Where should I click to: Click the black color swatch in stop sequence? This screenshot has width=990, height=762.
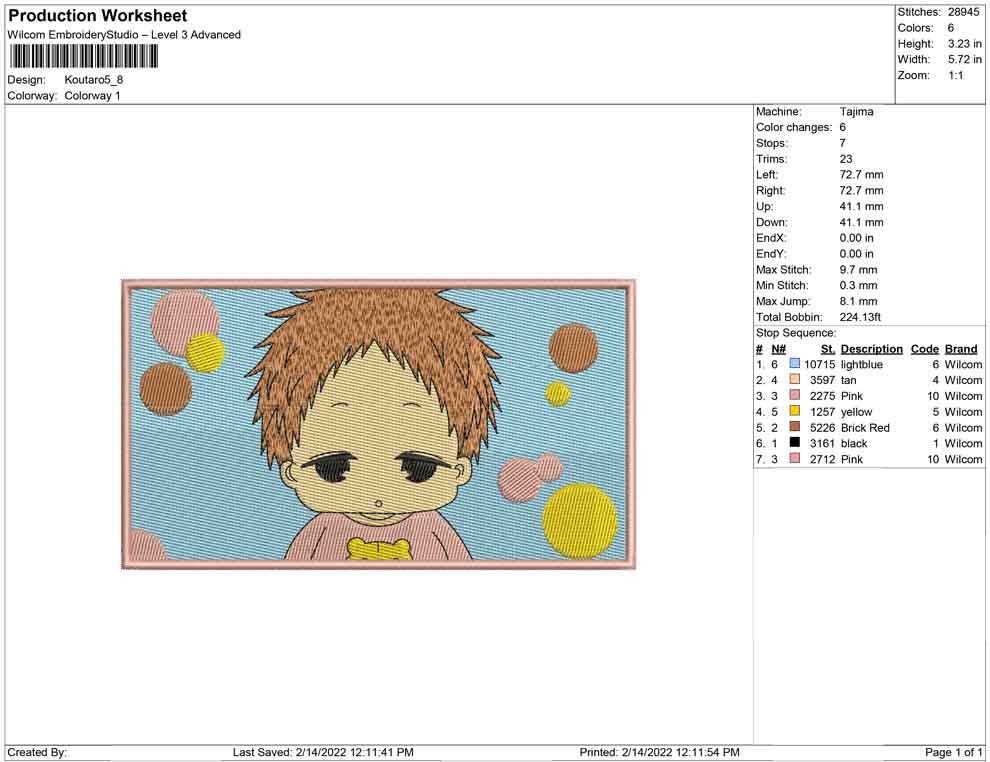pos(795,443)
